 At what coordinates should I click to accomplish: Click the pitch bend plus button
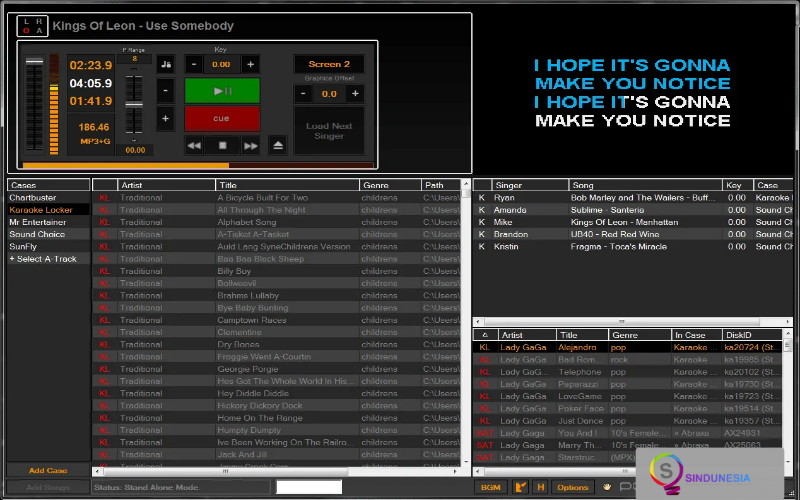click(x=165, y=118)
